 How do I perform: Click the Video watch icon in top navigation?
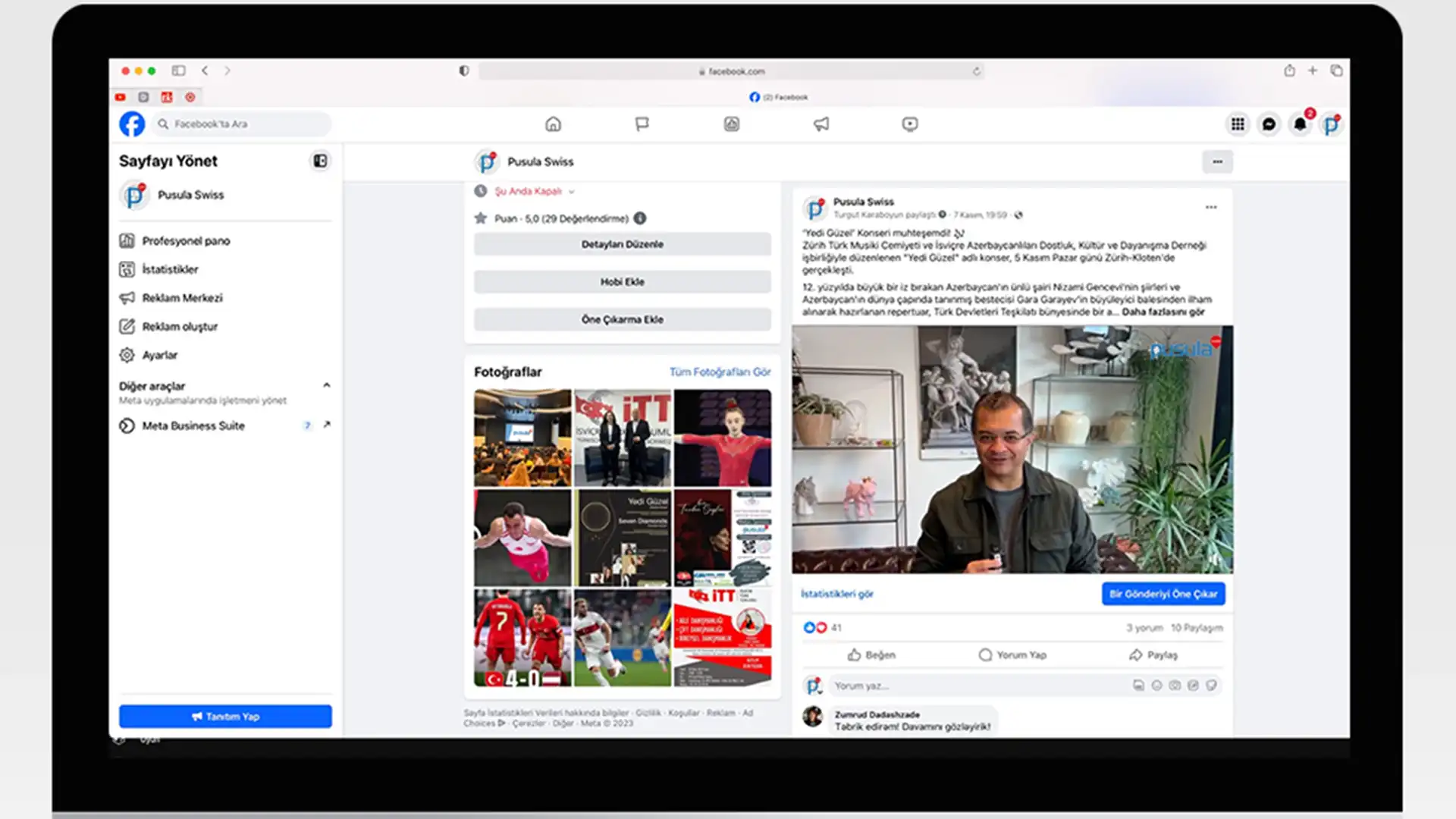point(909,124)
